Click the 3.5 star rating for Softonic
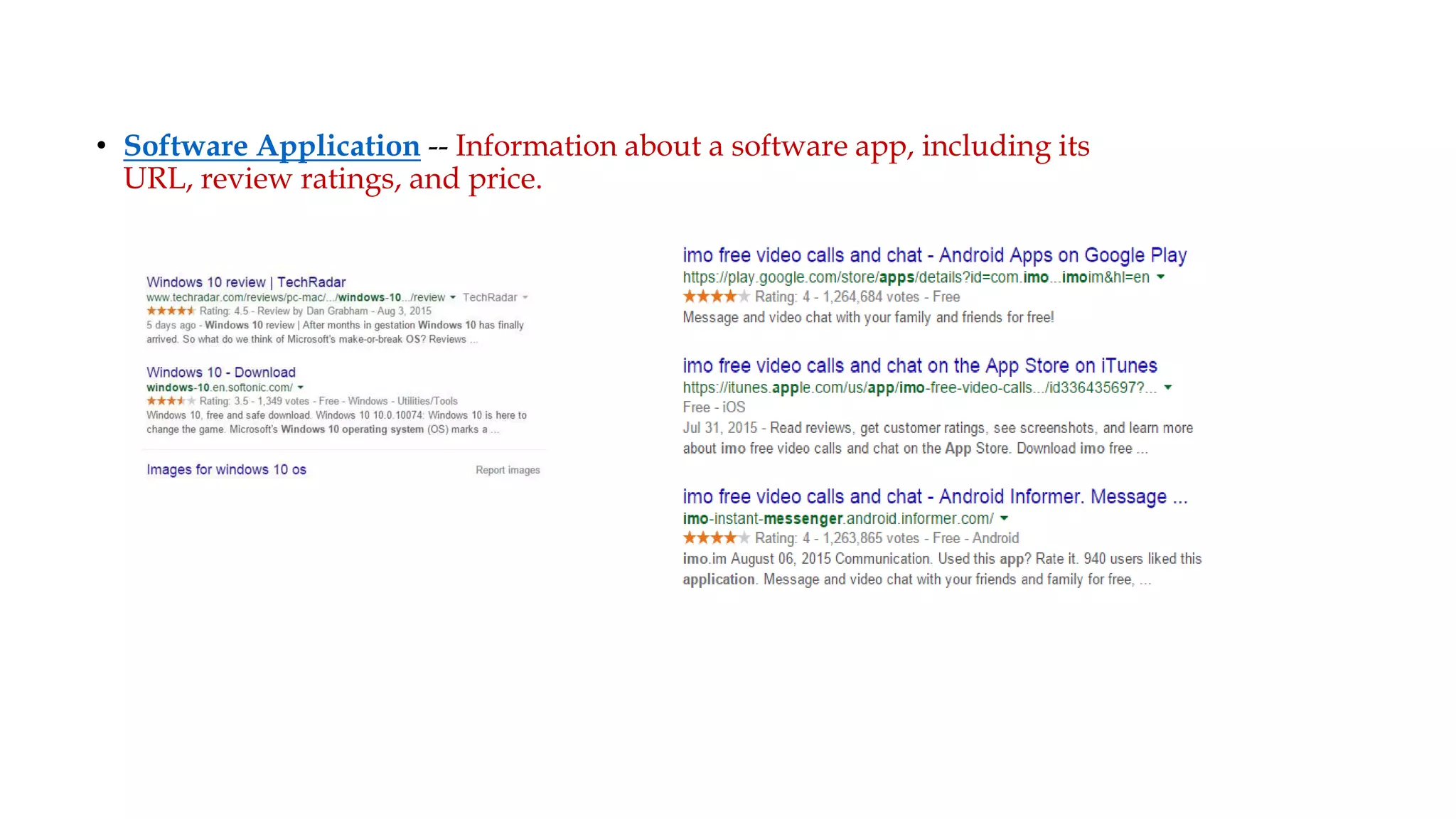 point(171,401)
